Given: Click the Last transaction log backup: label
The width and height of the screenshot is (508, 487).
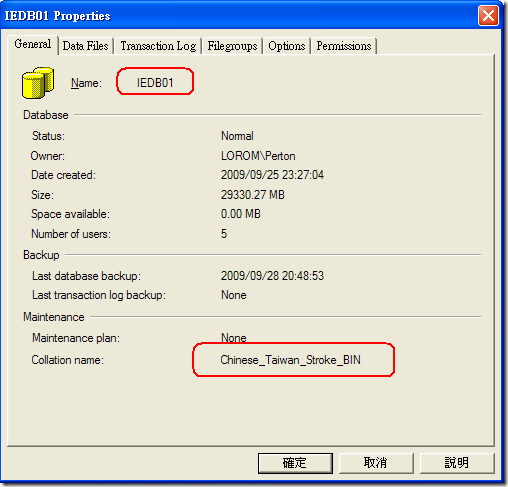Looking at the screenshot, I should 99,295.
